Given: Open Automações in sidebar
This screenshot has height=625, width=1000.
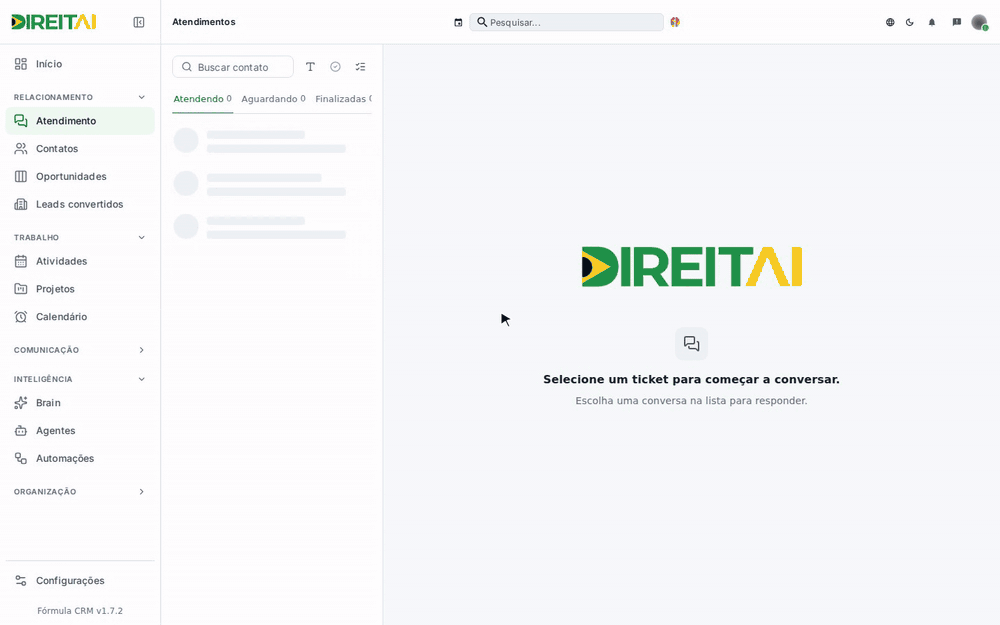Looking at the screenshot, I should click(80, 459).
